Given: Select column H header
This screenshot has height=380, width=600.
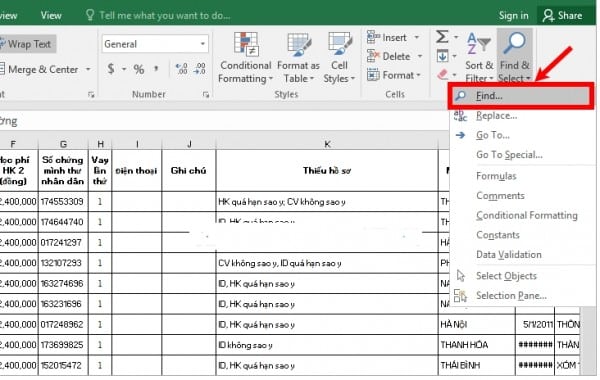Looking at the screenshot, I should (100, 144).
